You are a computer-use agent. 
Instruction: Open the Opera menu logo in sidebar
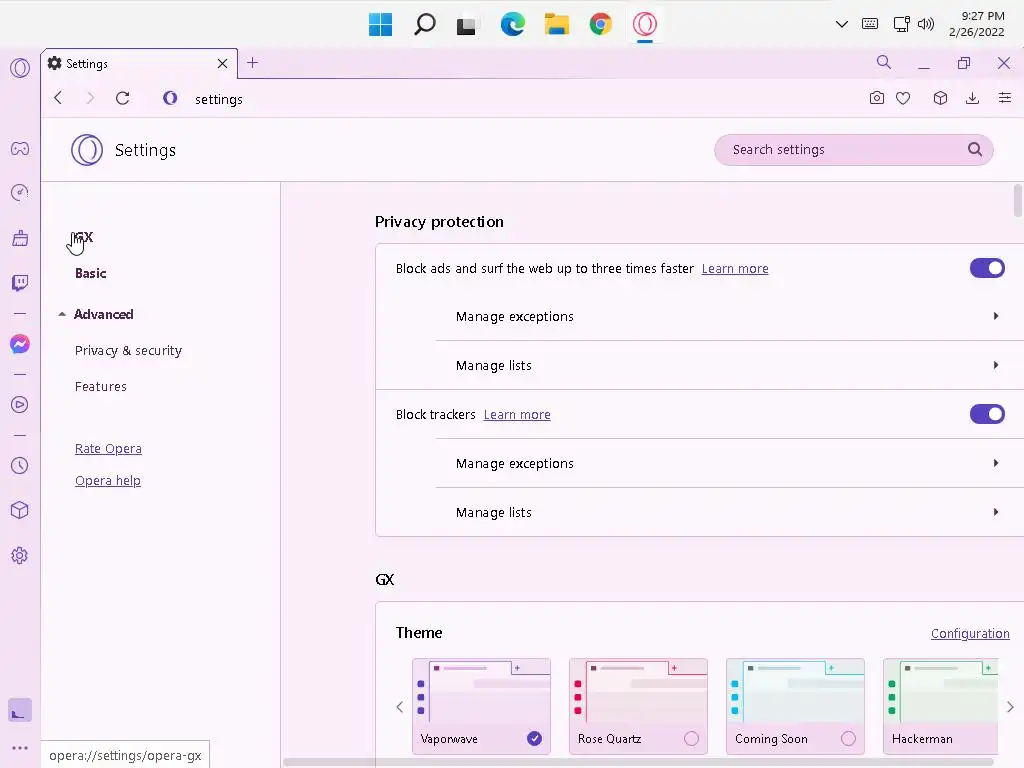tap(20, 68)
